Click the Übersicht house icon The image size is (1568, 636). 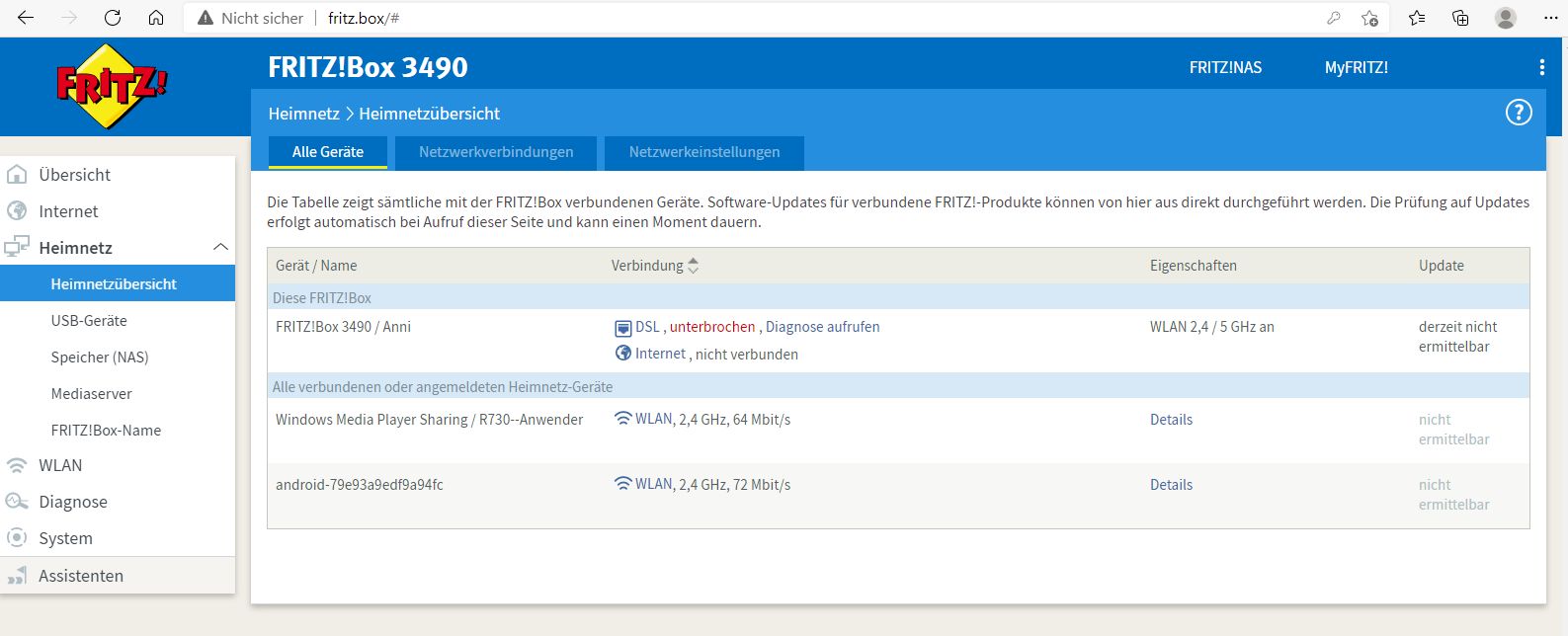point(17,175)
